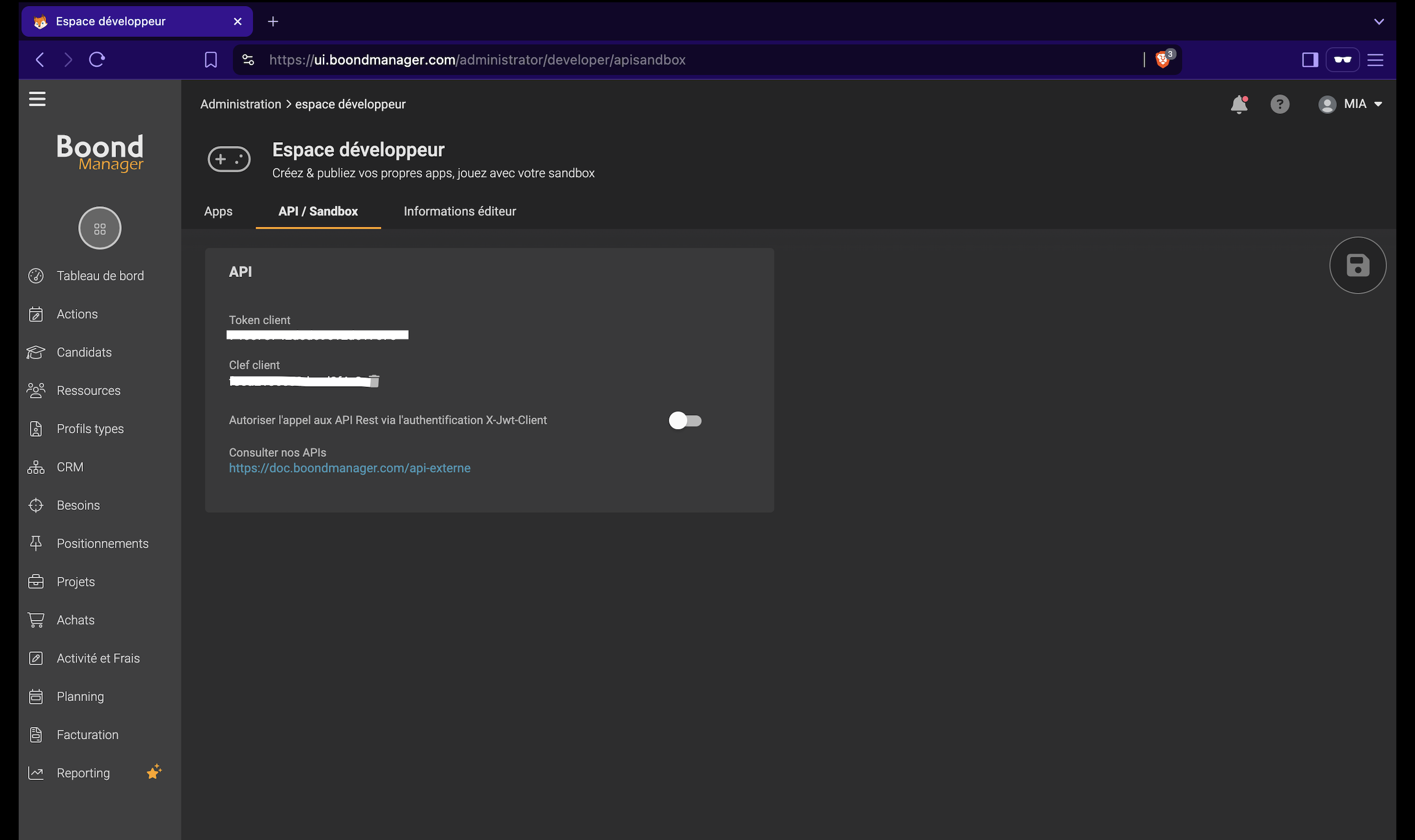Click the Tableau de bord gauge icon

(36, 276)
